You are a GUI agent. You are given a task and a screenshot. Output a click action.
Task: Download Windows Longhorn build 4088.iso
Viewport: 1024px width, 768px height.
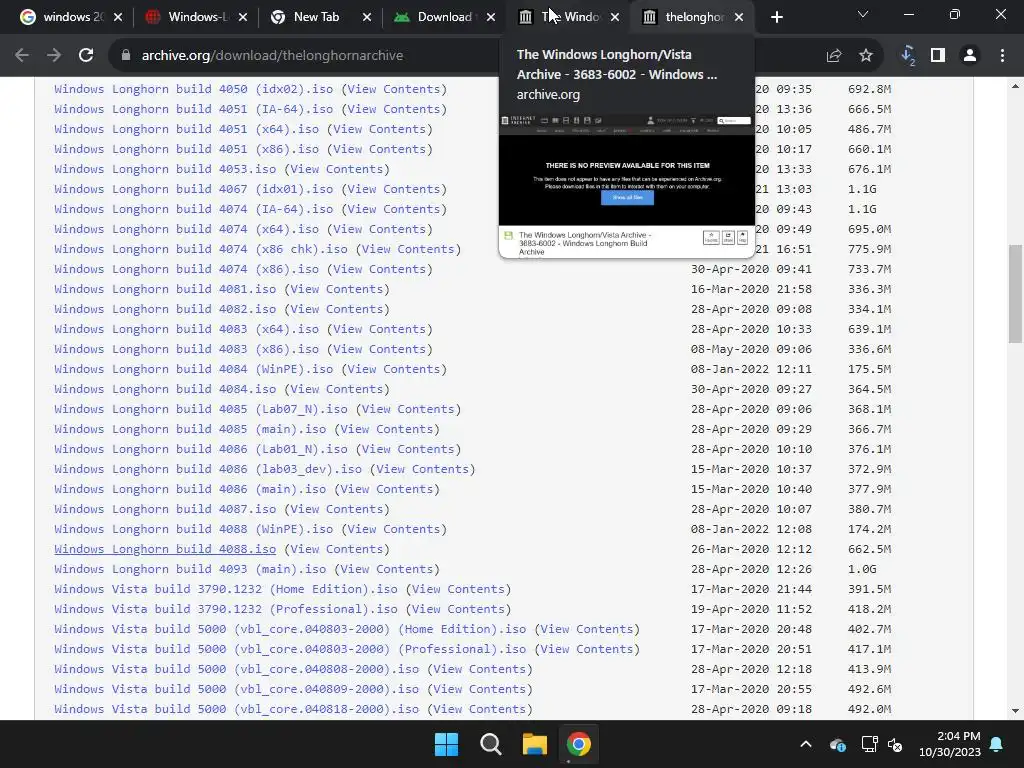[x=165, y=549]
